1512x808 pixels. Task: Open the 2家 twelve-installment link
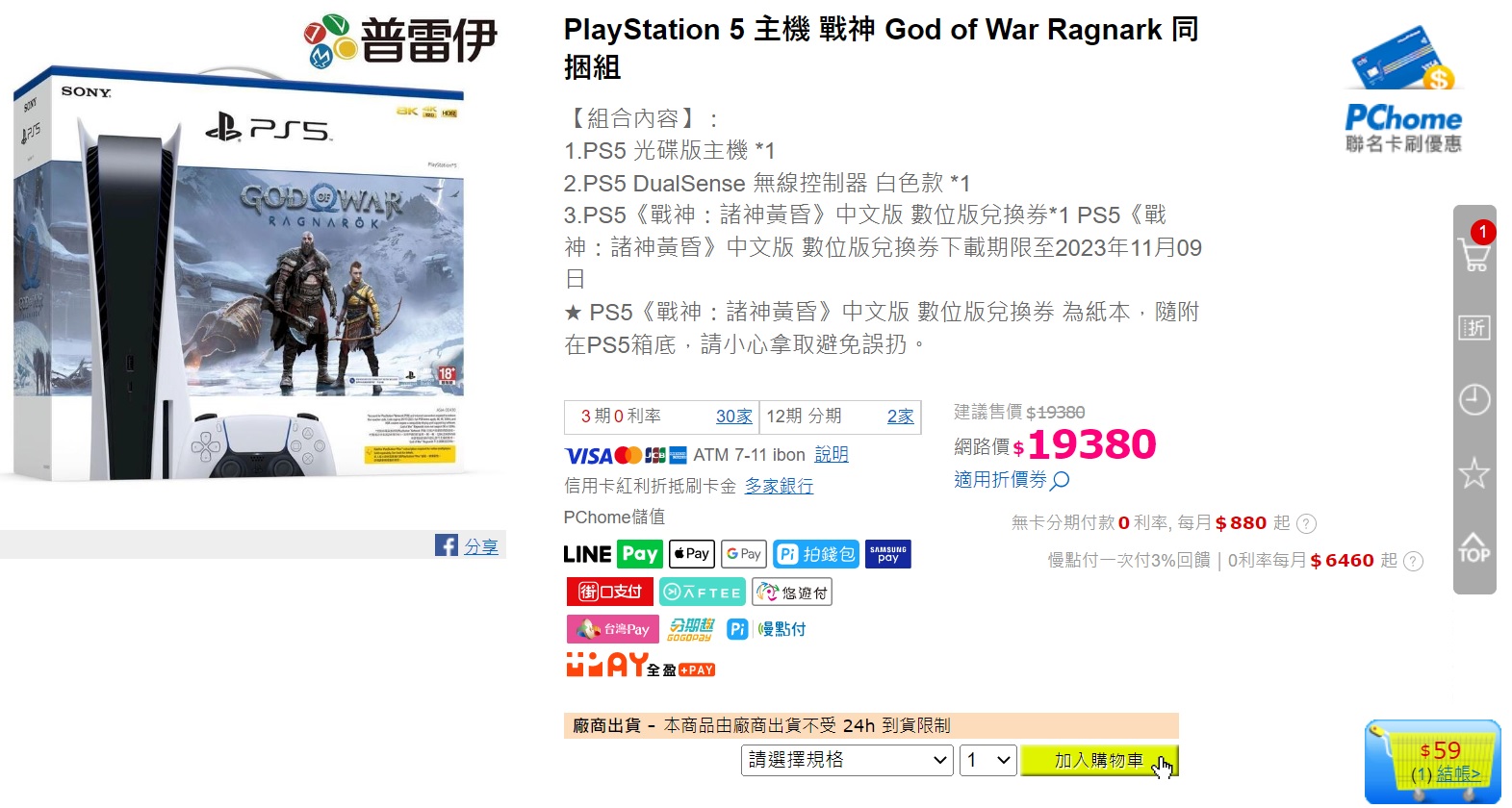coord(901,417)
